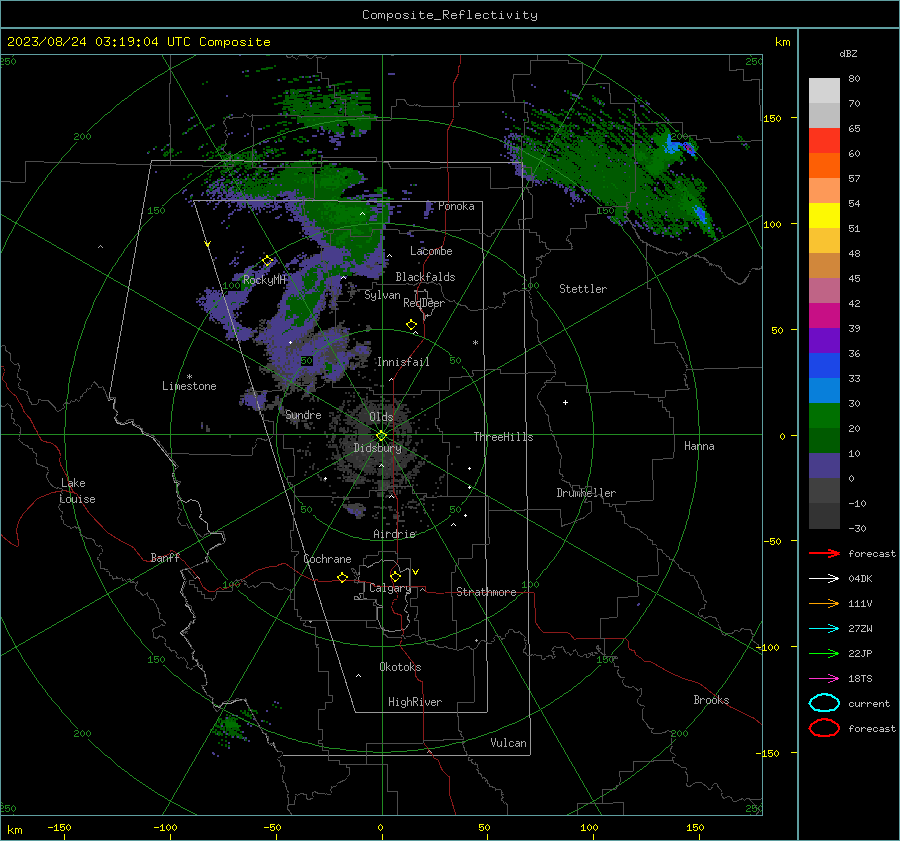Click the RedDeer city label

(x=424, y=303)
